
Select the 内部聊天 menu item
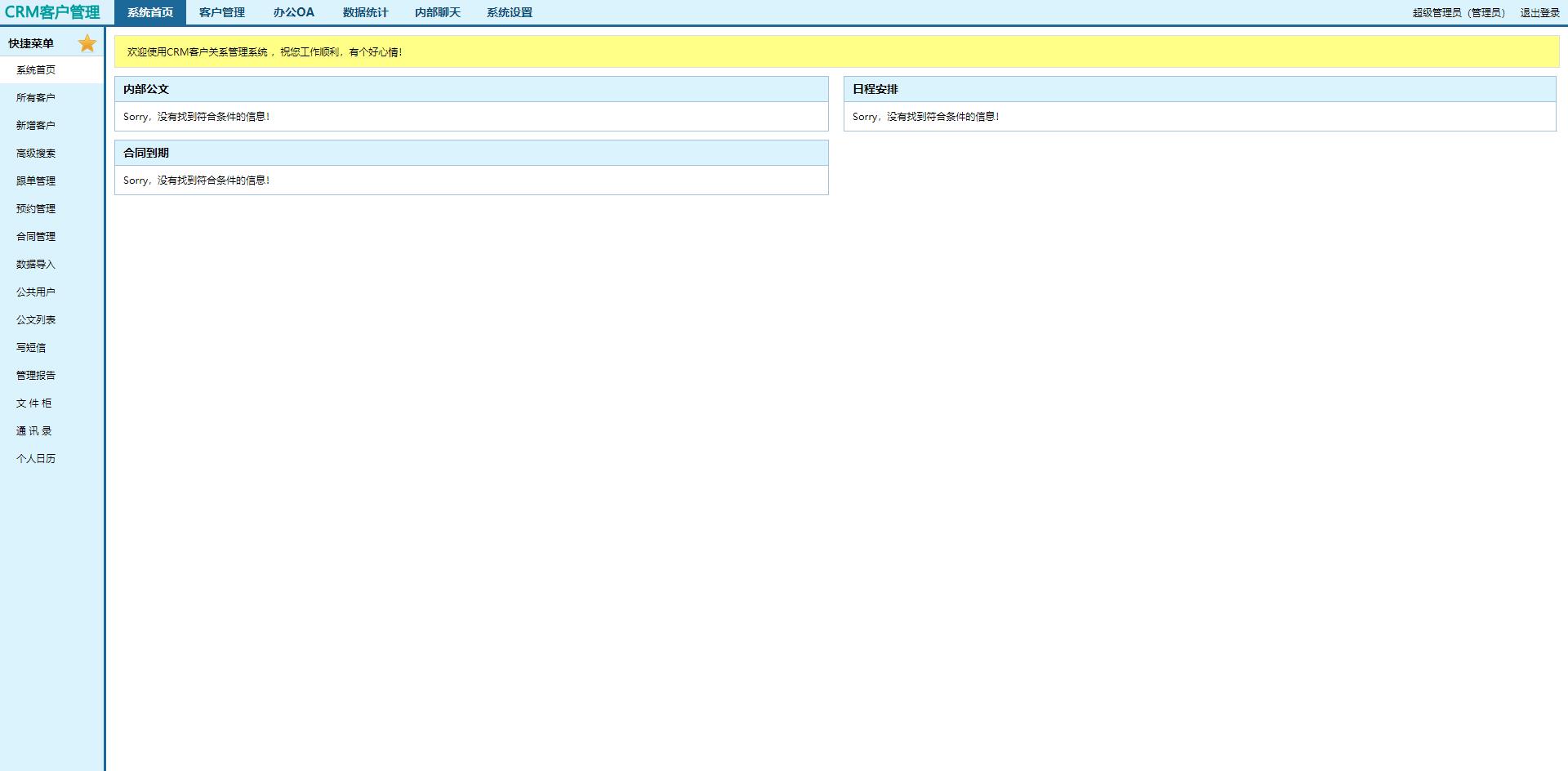[437, 12]
